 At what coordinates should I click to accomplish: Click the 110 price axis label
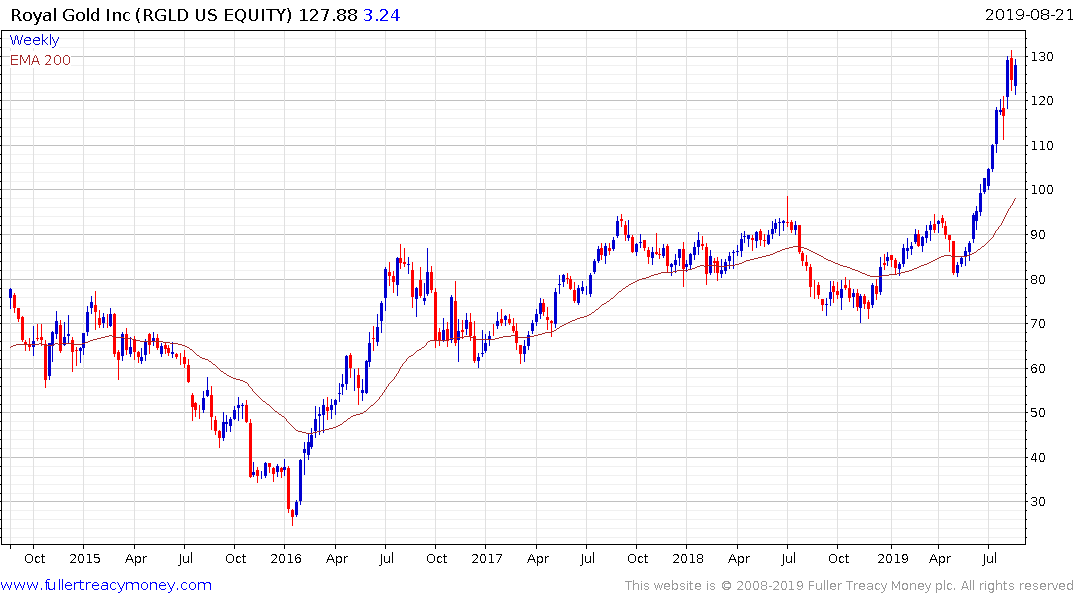[x=1042, y=145]
